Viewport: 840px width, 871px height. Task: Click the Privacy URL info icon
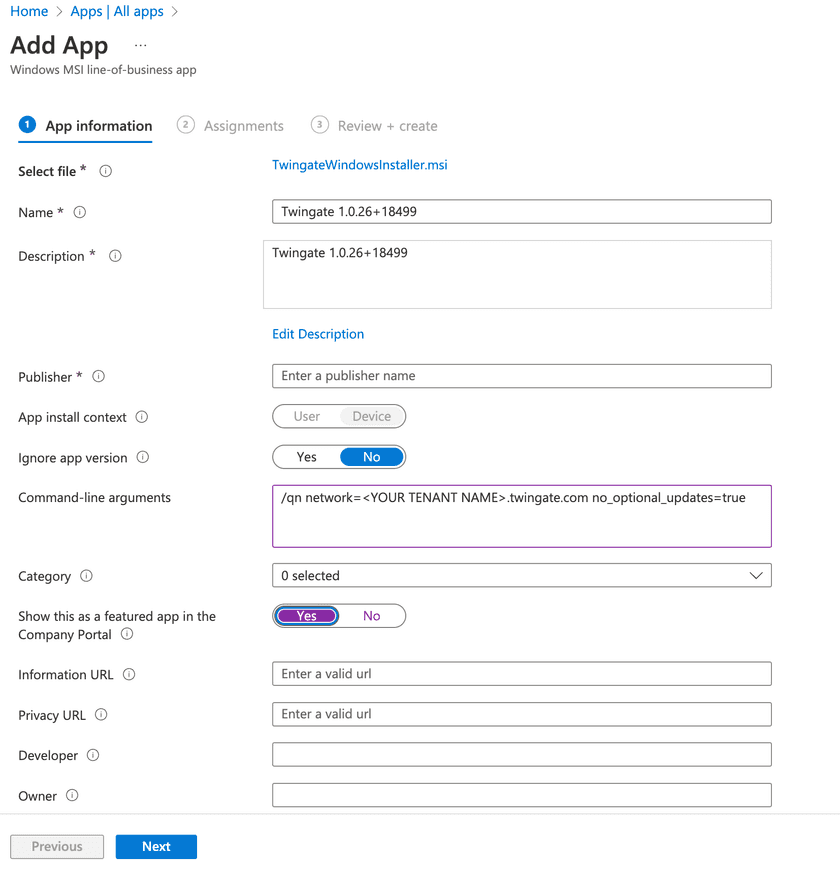tap(101, 715)
